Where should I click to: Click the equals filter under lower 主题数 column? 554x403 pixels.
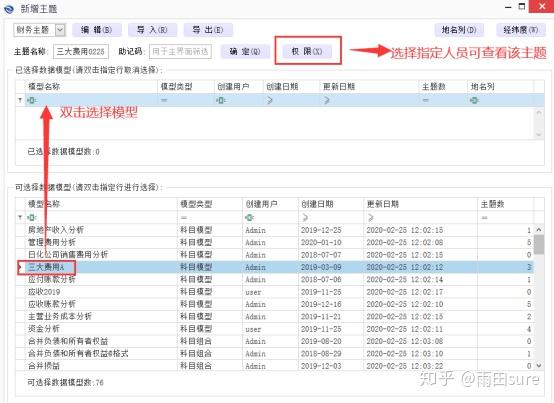click(x=484, y=218)
